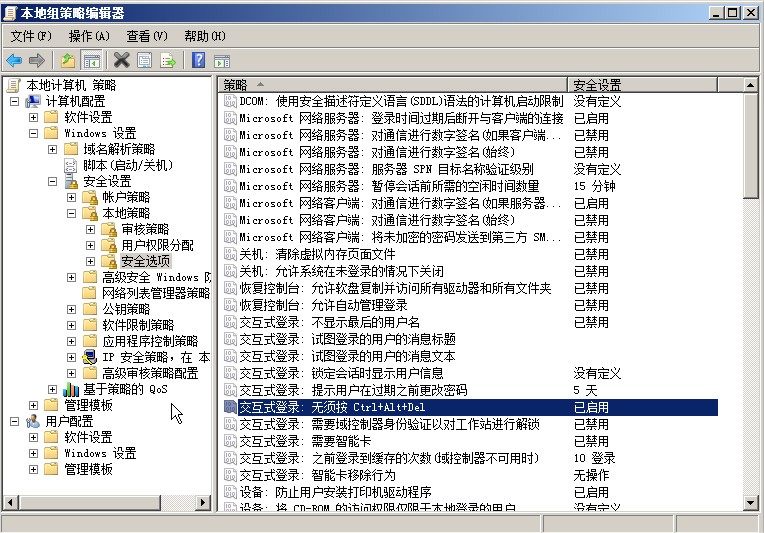The image size is (764, 533).
Task: Click the Export list toolbar icon
Action: [x=169, y=60]
